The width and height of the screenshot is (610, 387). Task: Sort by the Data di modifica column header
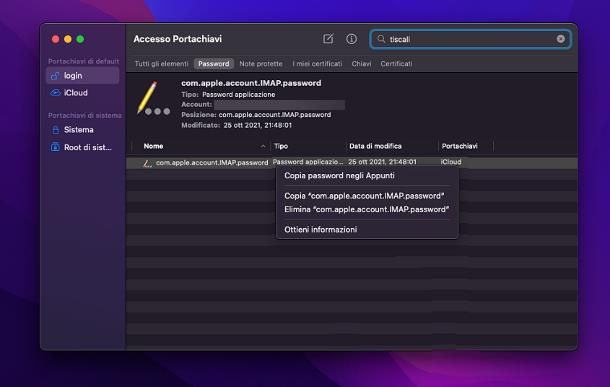(375, 146)
